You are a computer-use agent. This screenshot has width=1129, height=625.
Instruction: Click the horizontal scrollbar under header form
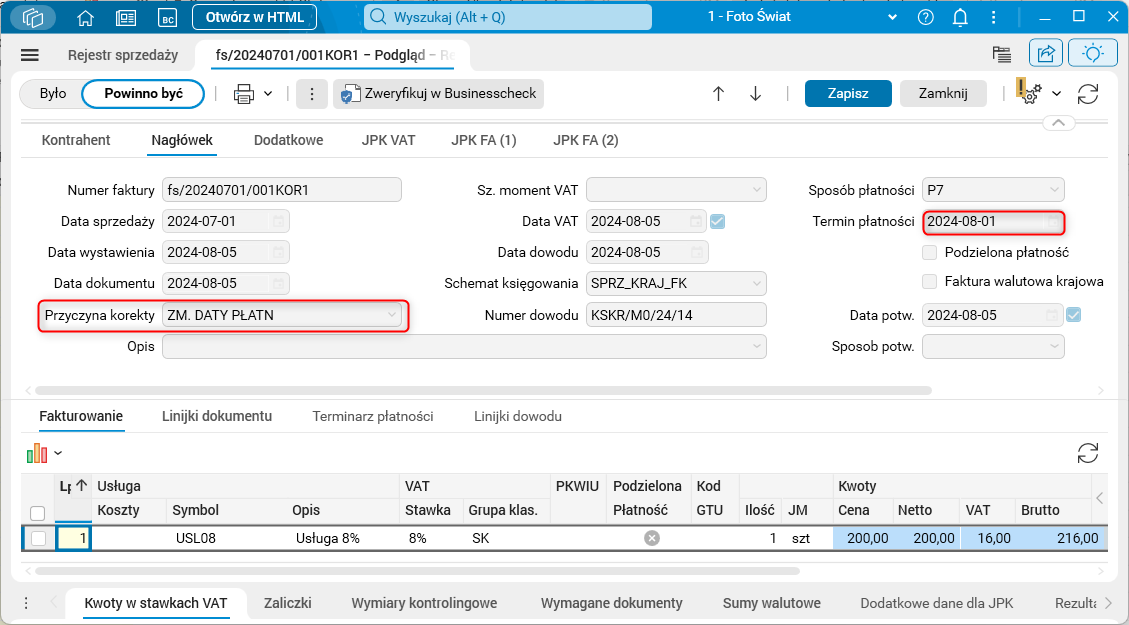tap(483, 390)
